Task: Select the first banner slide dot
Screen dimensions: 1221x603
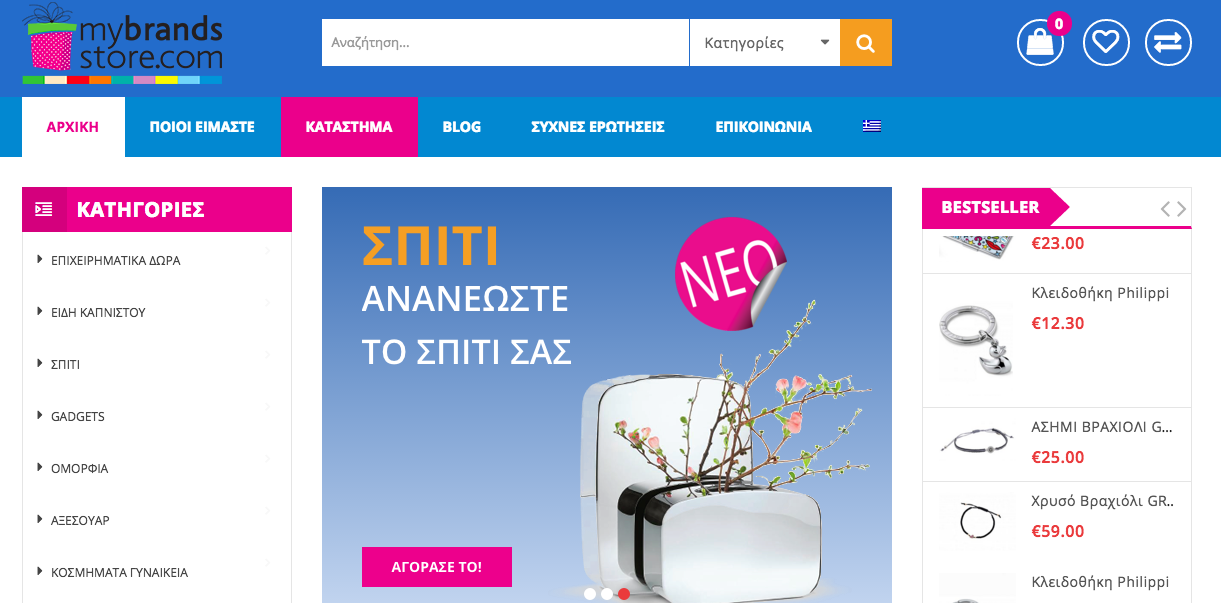Action: pos(590,594)
